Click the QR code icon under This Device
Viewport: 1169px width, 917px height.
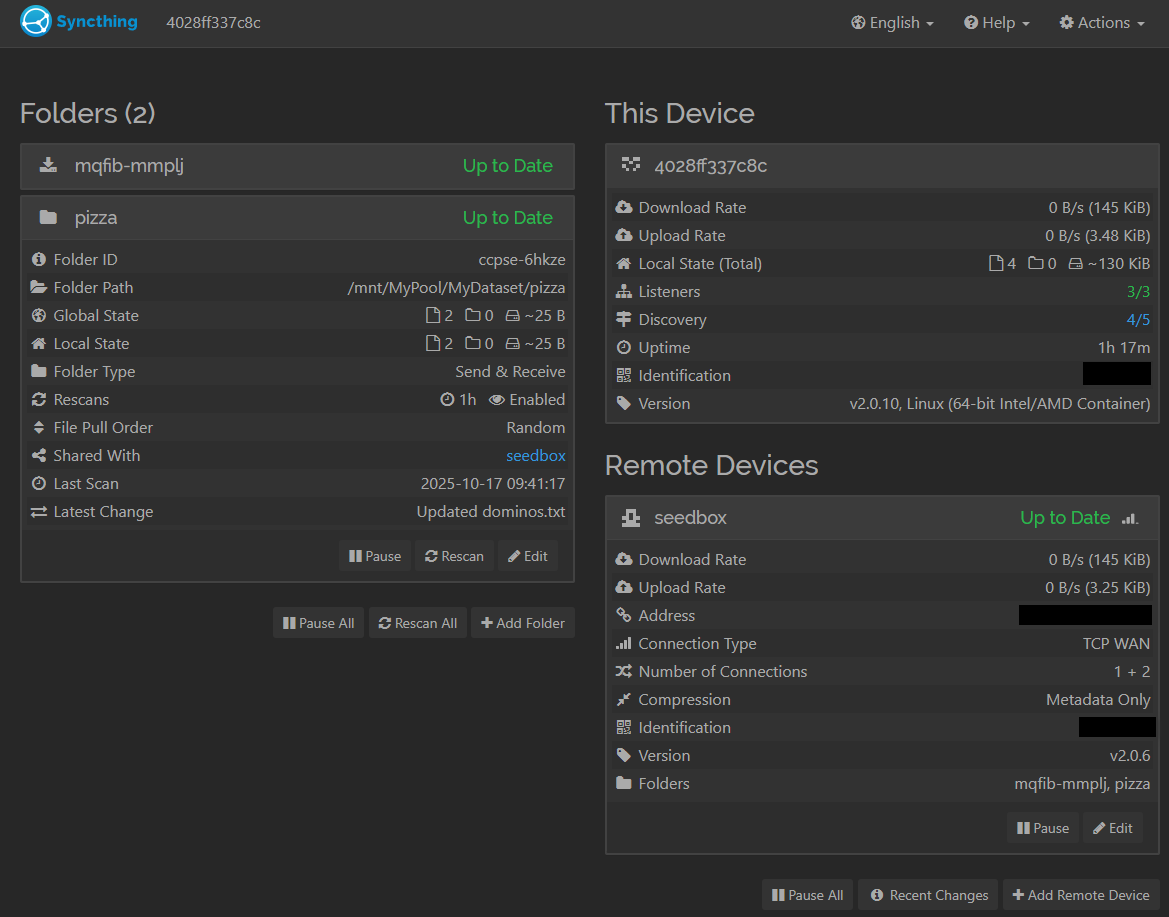(x=624, y=376)
